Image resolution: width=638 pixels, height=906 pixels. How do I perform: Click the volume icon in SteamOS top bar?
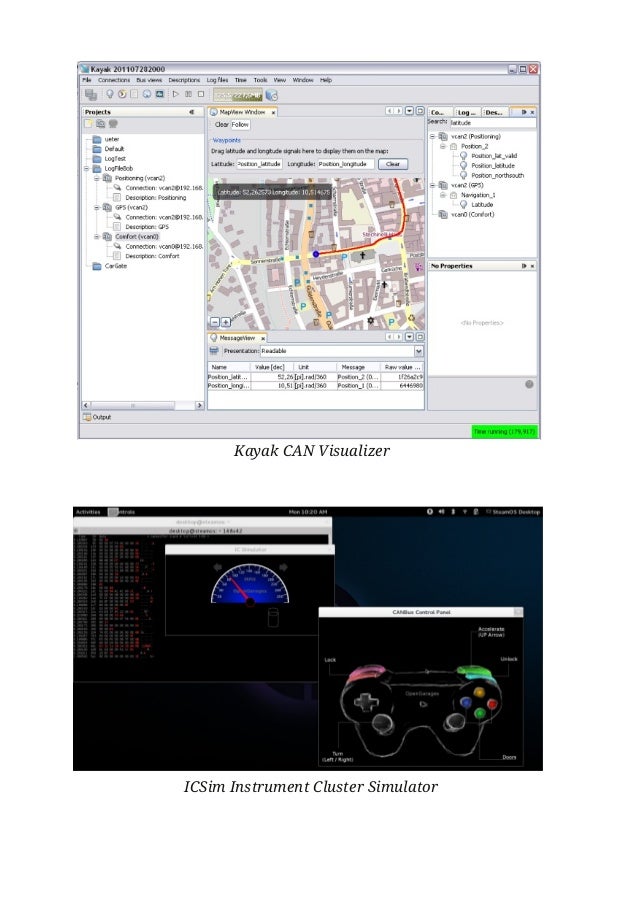[442, 511]
